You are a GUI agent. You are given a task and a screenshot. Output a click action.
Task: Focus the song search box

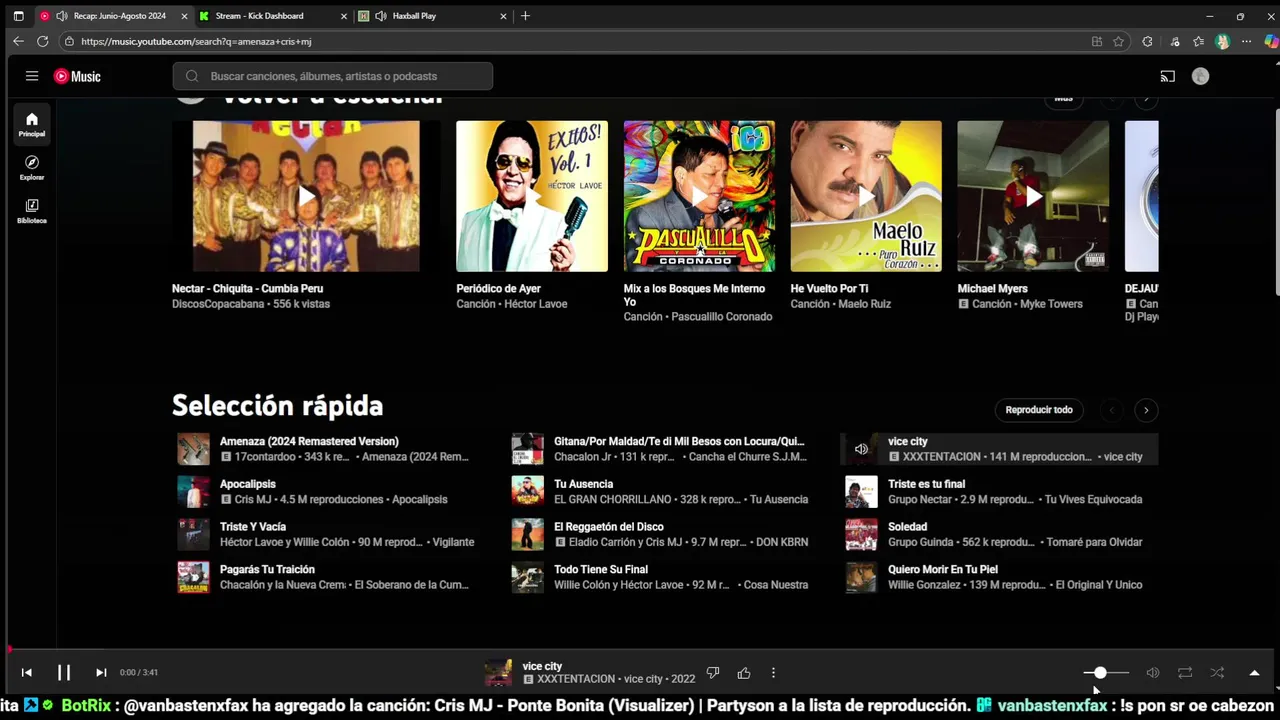click(x=333, y=76)
